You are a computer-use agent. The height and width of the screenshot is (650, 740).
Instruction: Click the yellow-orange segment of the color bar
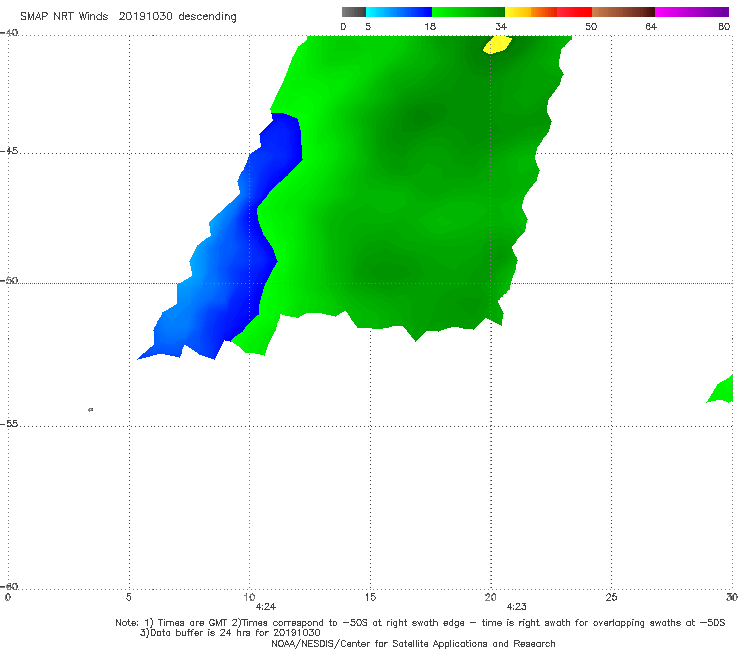(x=531, y=12)
